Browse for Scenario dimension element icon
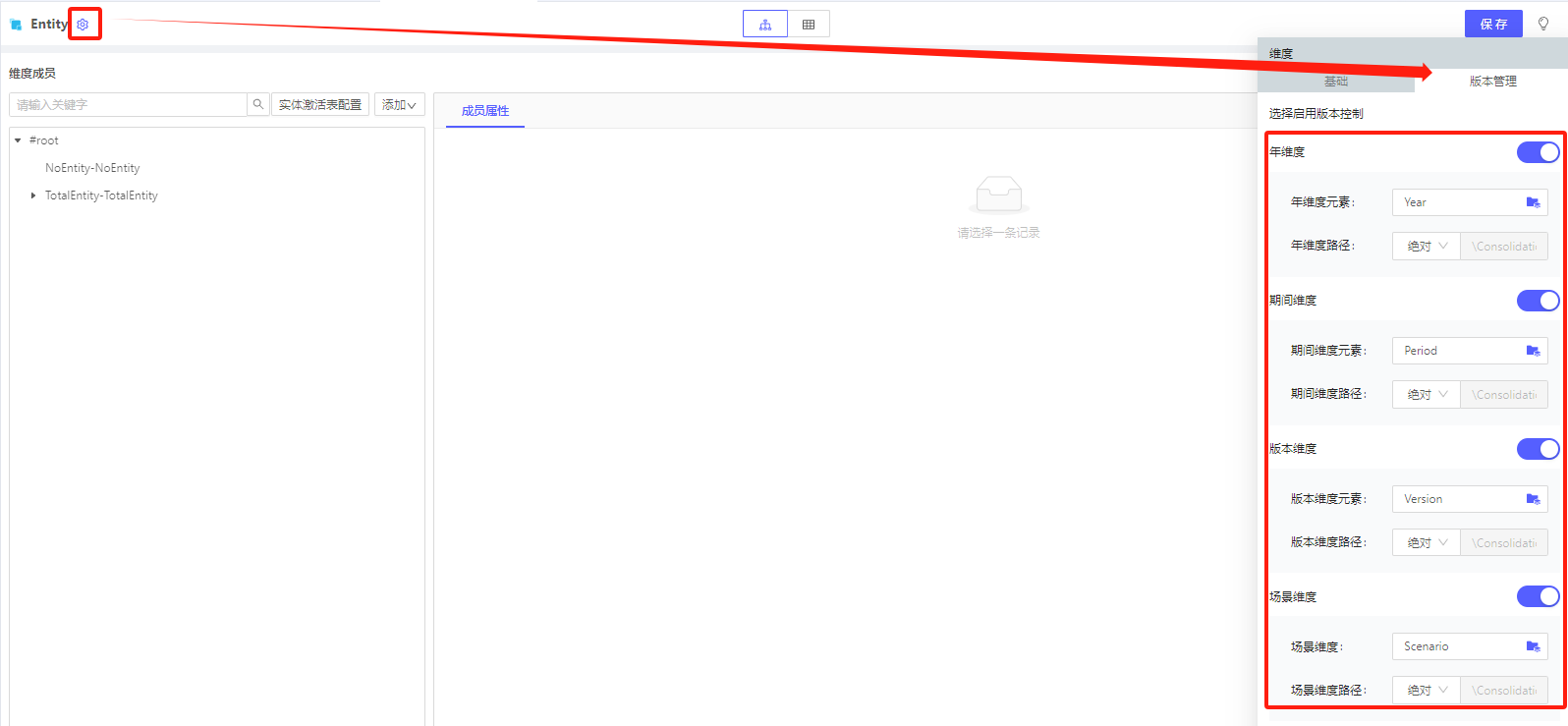 coord(1533,646)
